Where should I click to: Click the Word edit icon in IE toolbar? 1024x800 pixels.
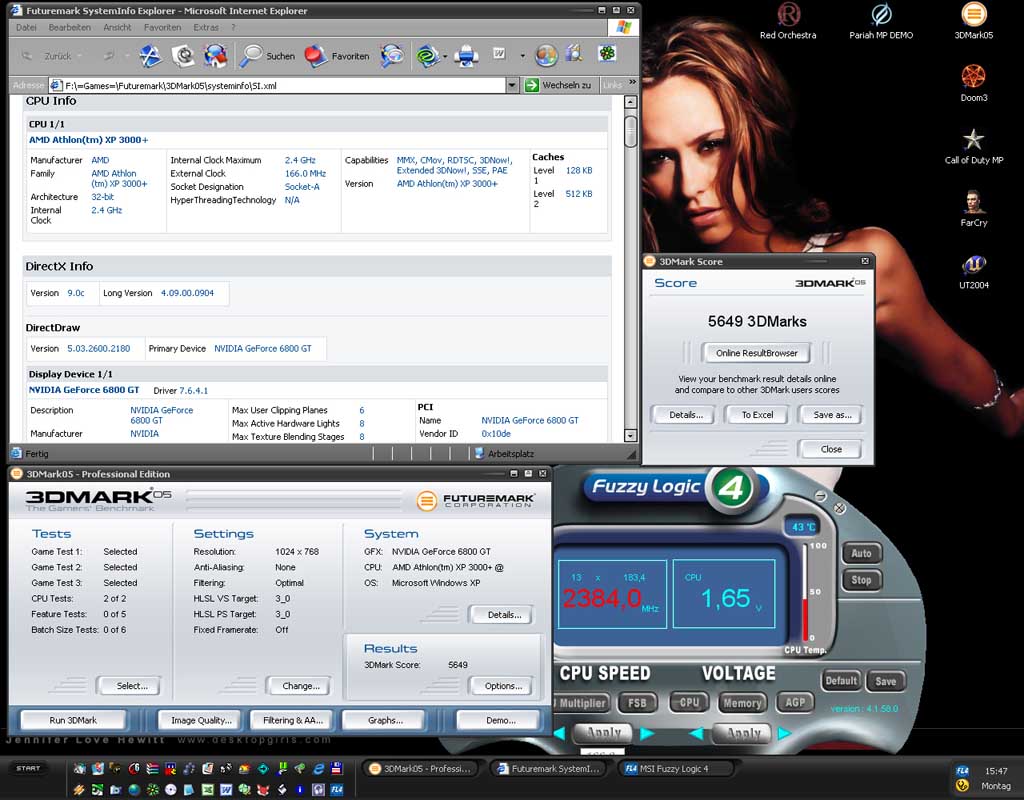pyautogui.click(x=499, y=54)
